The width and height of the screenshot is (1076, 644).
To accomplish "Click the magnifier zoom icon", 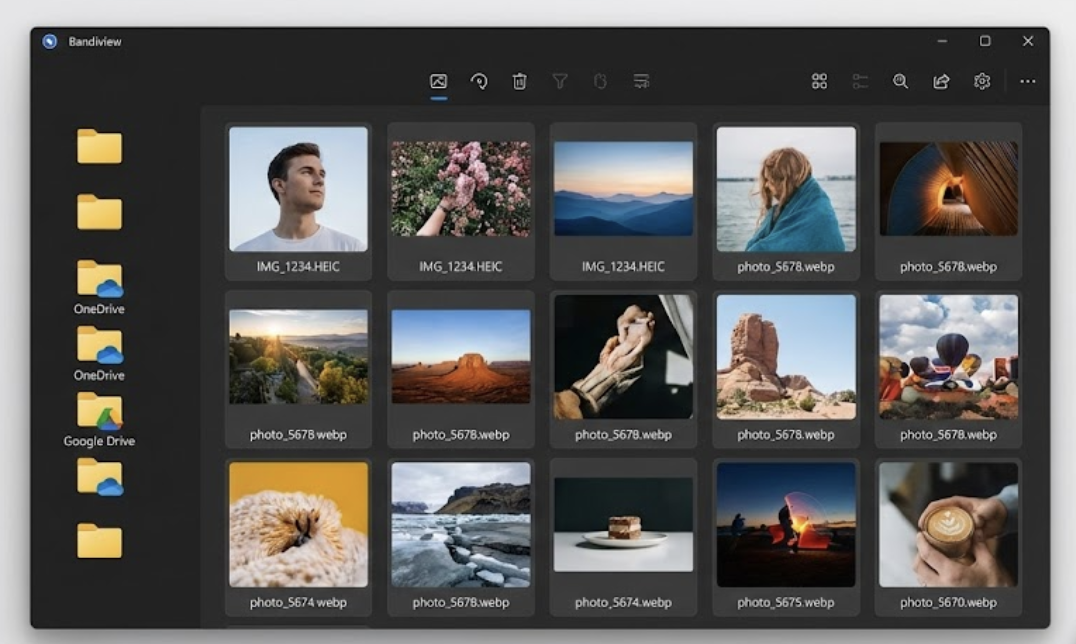I will click(x=901, y=82).
